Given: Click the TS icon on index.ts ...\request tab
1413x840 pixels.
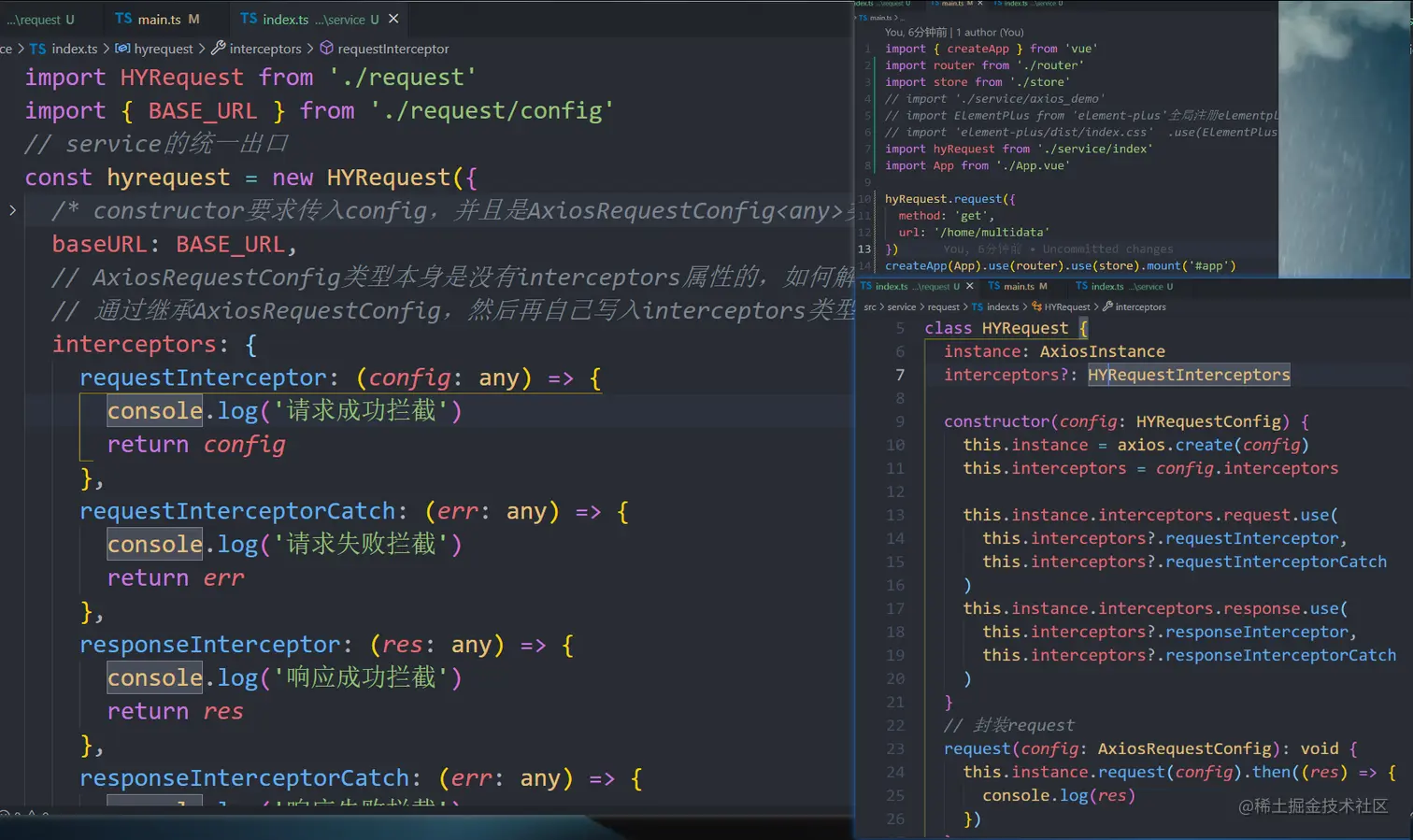Looking at the screenshot, I should click(x=865, y=286).
